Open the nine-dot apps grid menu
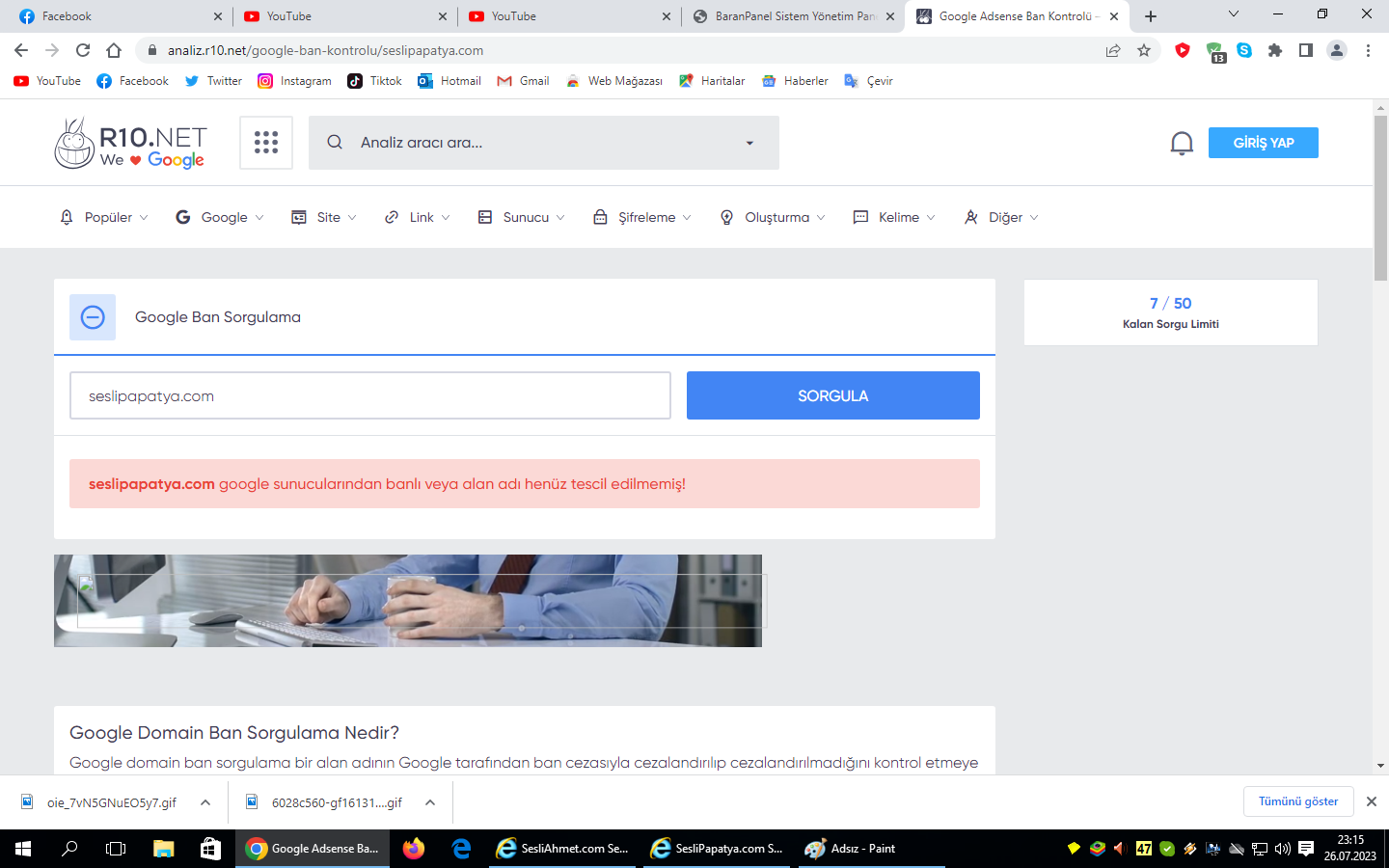This screenshot has height=868, width=1389. (x=266, y=143)
